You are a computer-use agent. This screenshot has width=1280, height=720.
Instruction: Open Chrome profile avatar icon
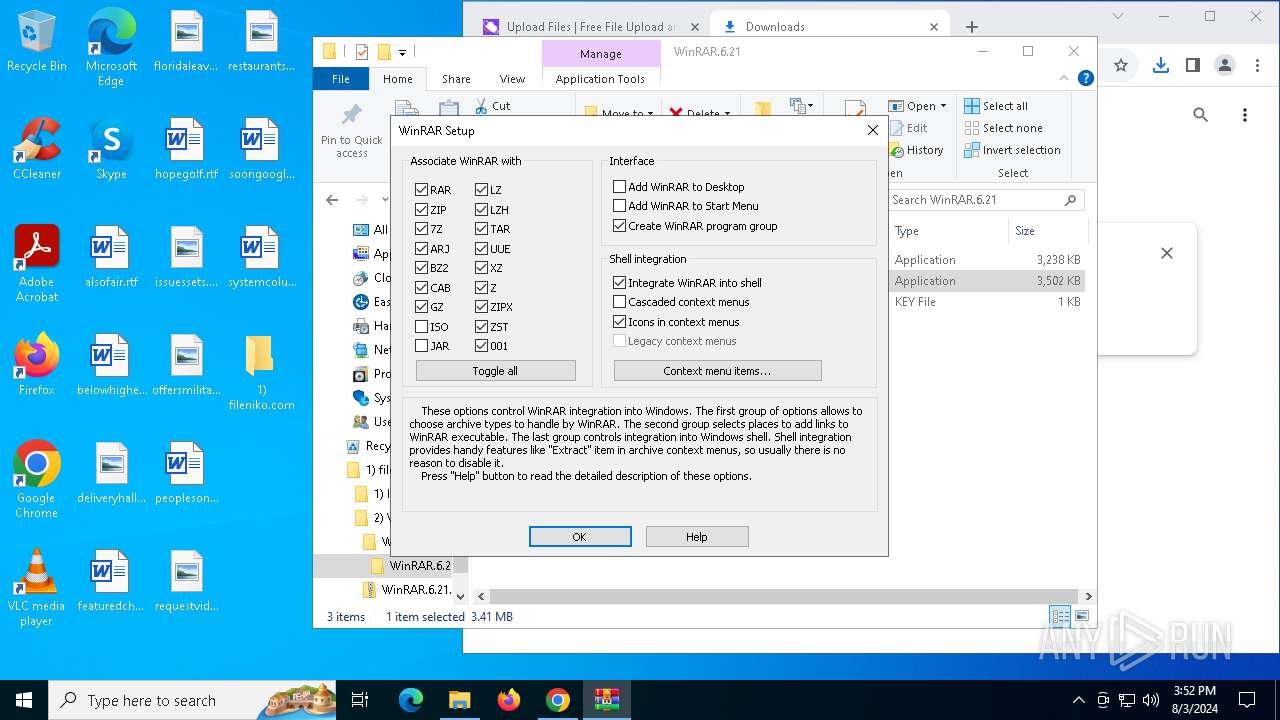(x=1225, y=65)
